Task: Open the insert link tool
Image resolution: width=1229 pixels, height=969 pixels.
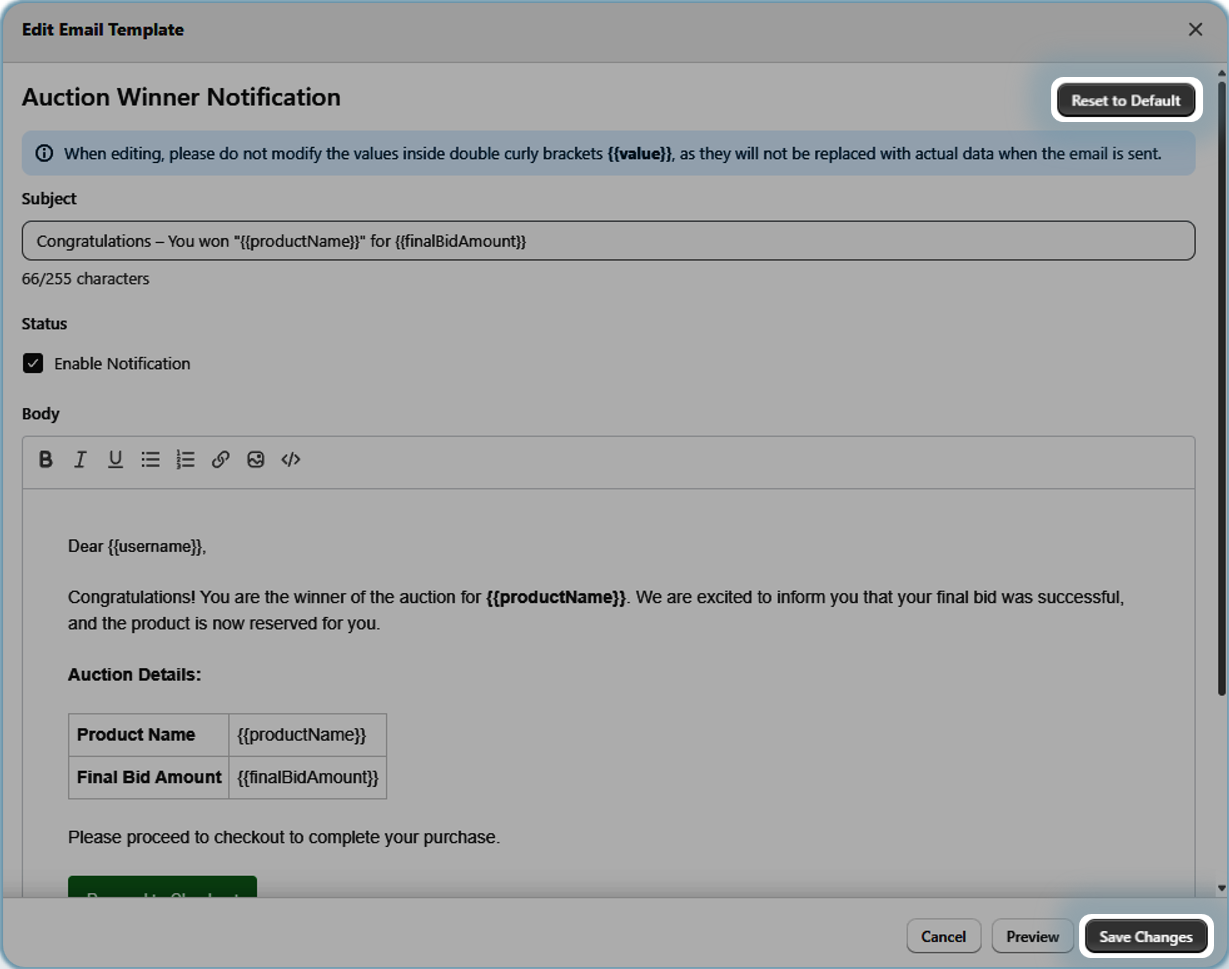Action: 221,460
